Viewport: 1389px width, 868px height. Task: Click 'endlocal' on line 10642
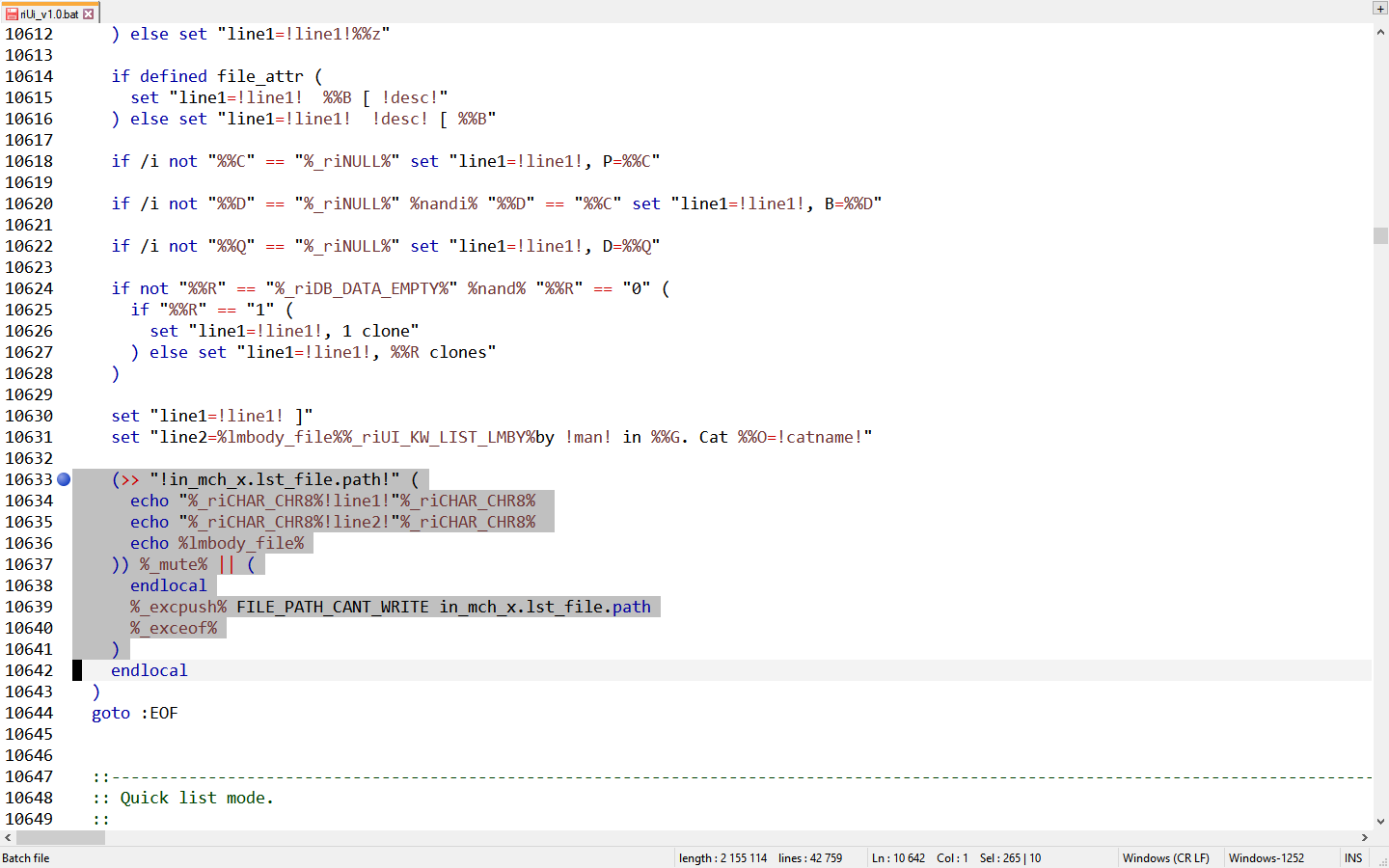click(x=150, y=670)
